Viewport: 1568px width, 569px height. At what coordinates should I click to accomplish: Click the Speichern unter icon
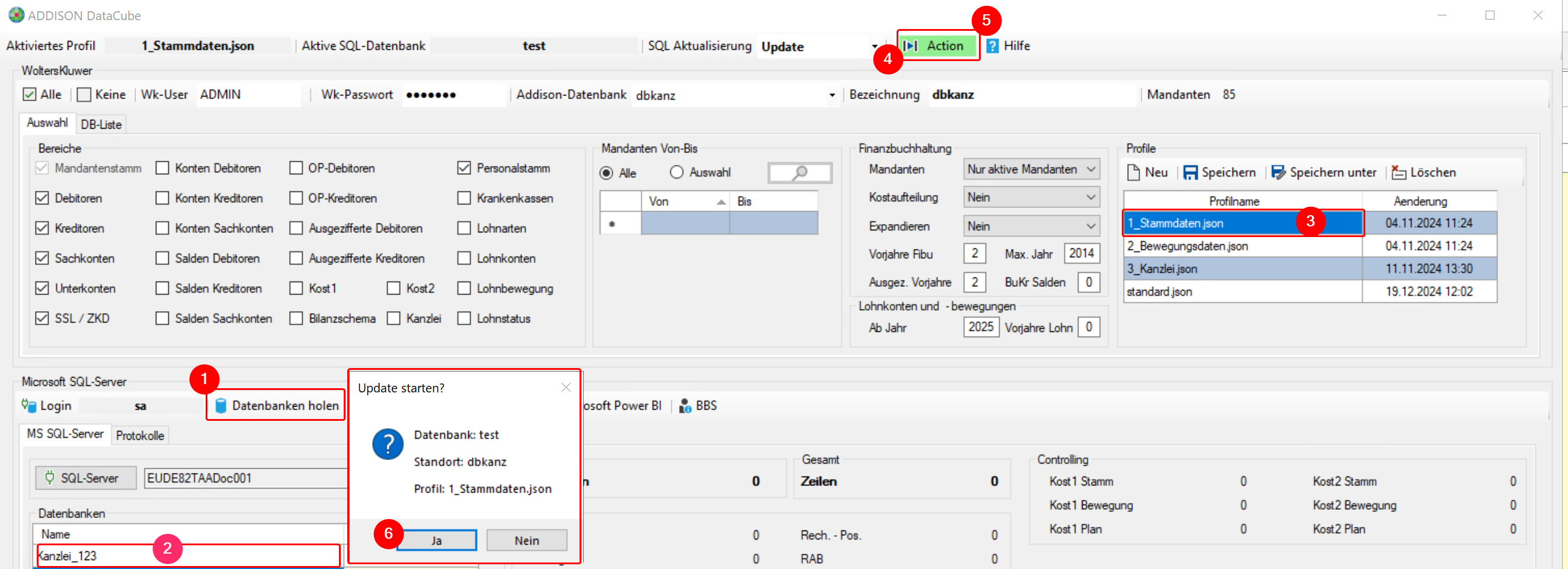[1278, 173]
